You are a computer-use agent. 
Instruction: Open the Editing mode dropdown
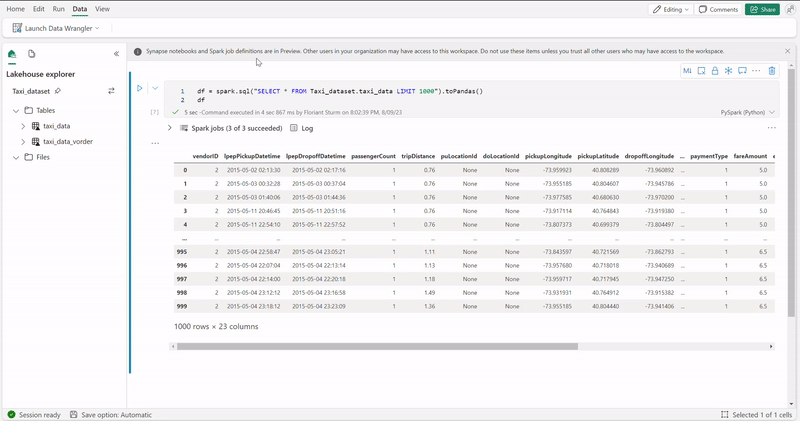point(670,9)
